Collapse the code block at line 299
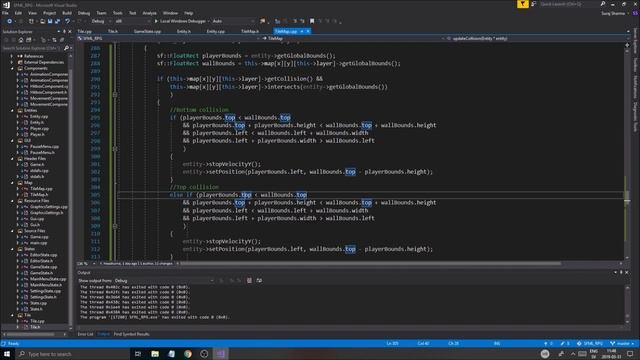The image size is (640, 360). [x=115, y=149]
